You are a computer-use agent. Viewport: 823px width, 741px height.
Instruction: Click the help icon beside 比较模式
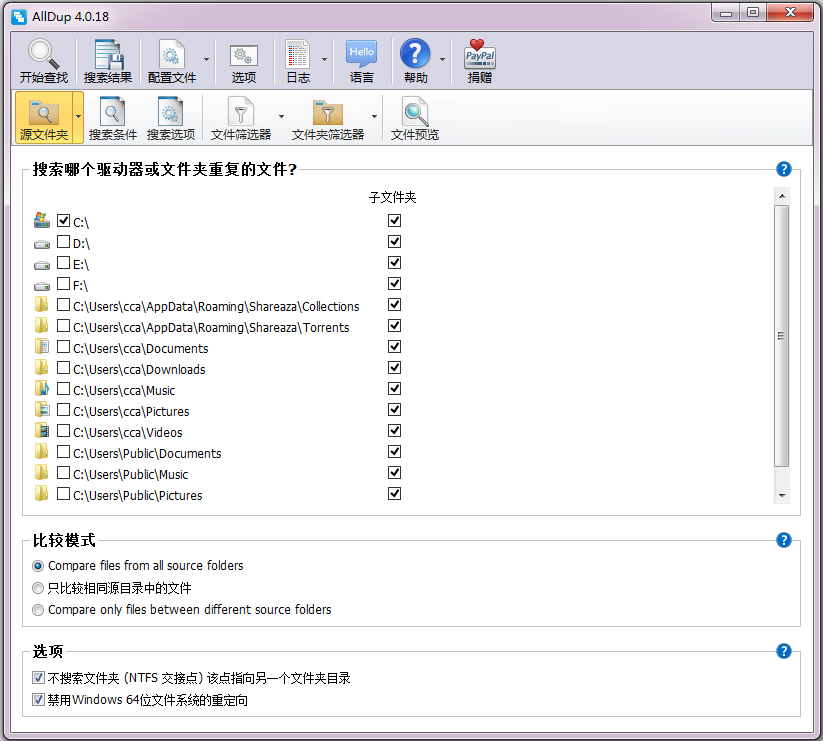(784, 540)
